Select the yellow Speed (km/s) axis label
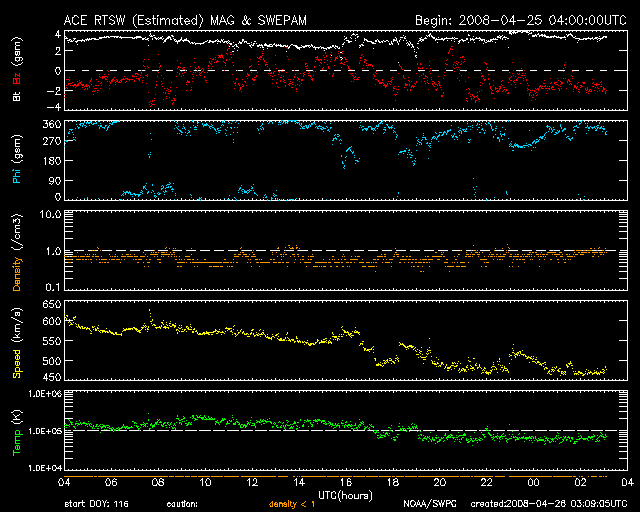Image resolution: width=640 pixels, height=512 pixels. [x=16, y=340]
